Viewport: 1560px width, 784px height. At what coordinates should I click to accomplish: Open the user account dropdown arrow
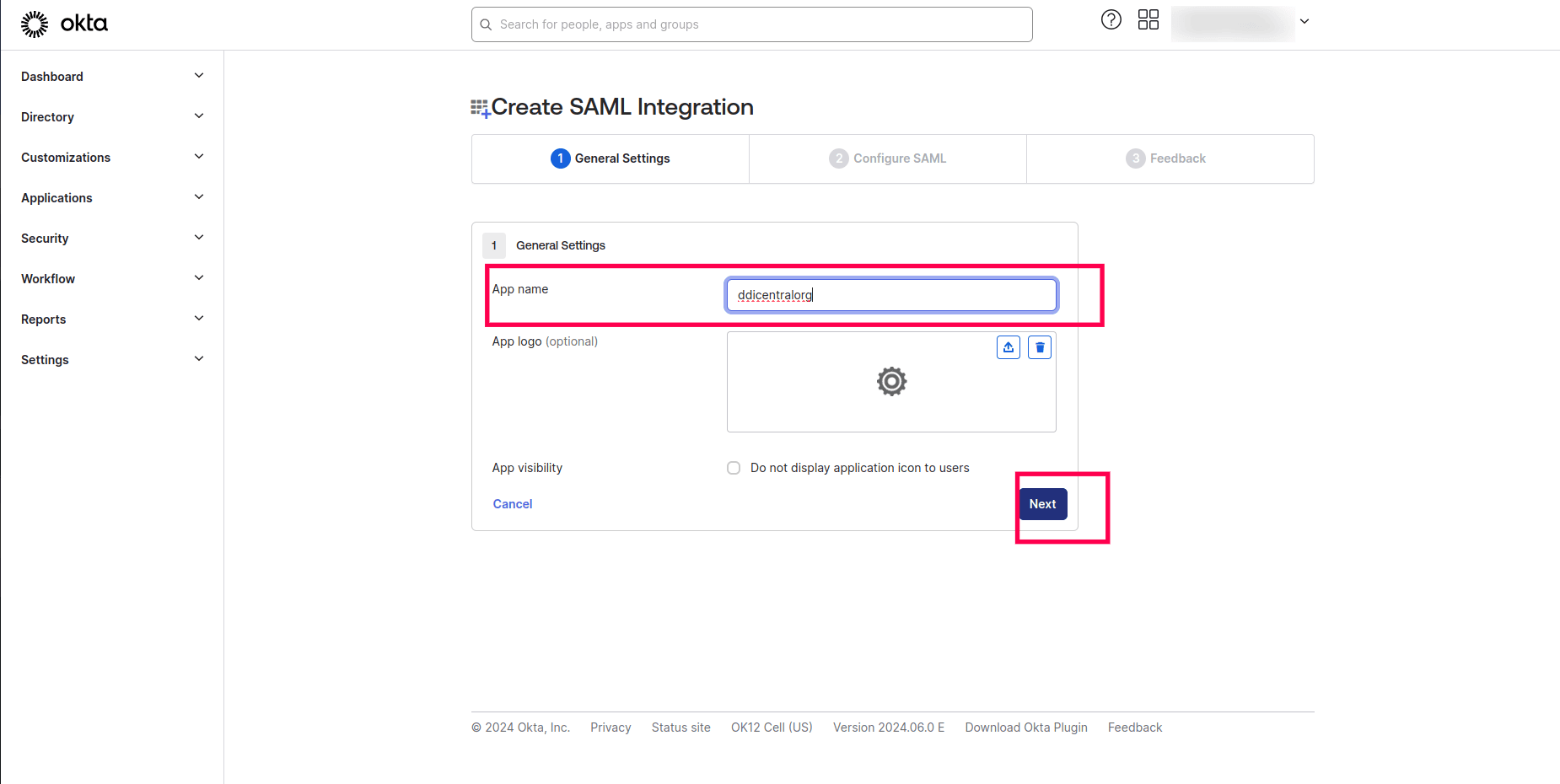pyautogui.click(x=1304, y=22)
